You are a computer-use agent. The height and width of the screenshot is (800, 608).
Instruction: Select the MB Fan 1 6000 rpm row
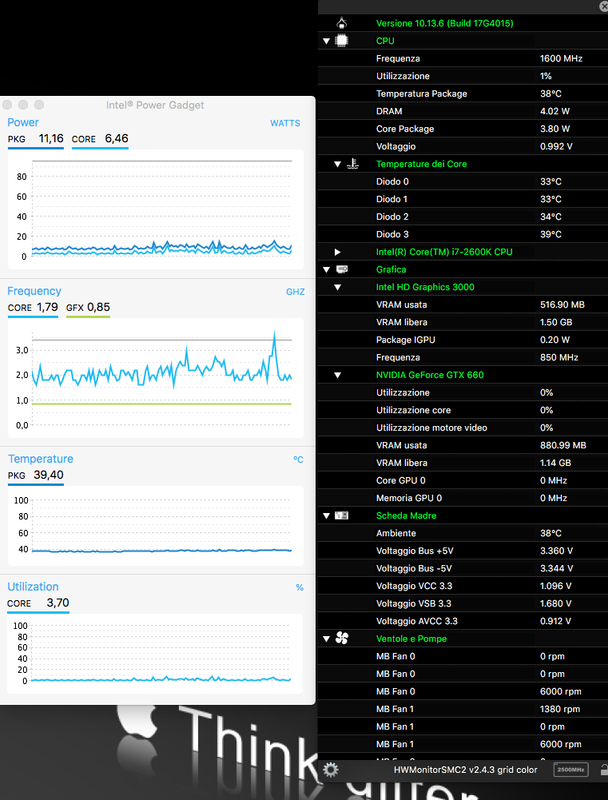pos(463,744)
